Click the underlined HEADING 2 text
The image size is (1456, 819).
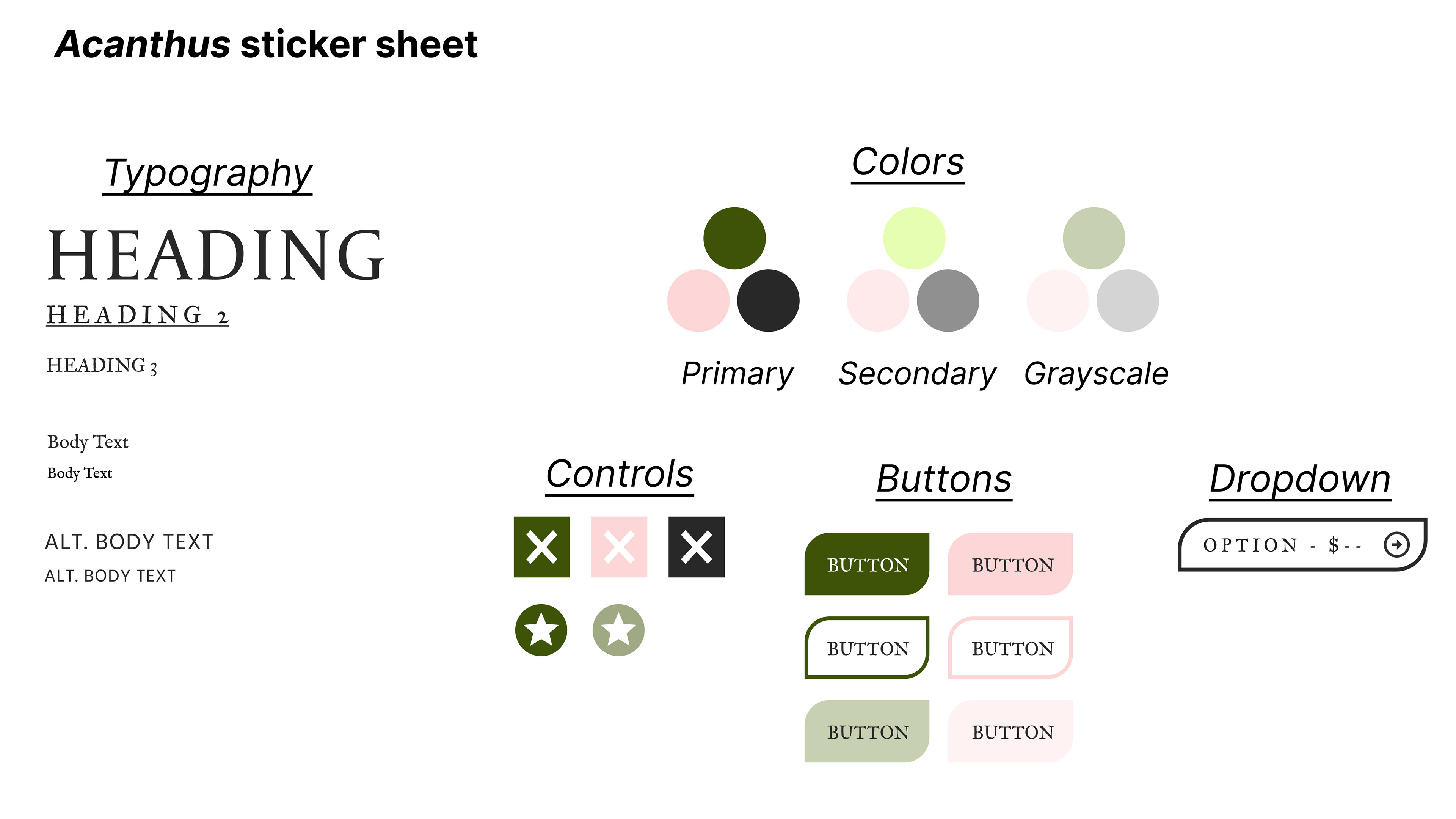click(x=137, y=315)
